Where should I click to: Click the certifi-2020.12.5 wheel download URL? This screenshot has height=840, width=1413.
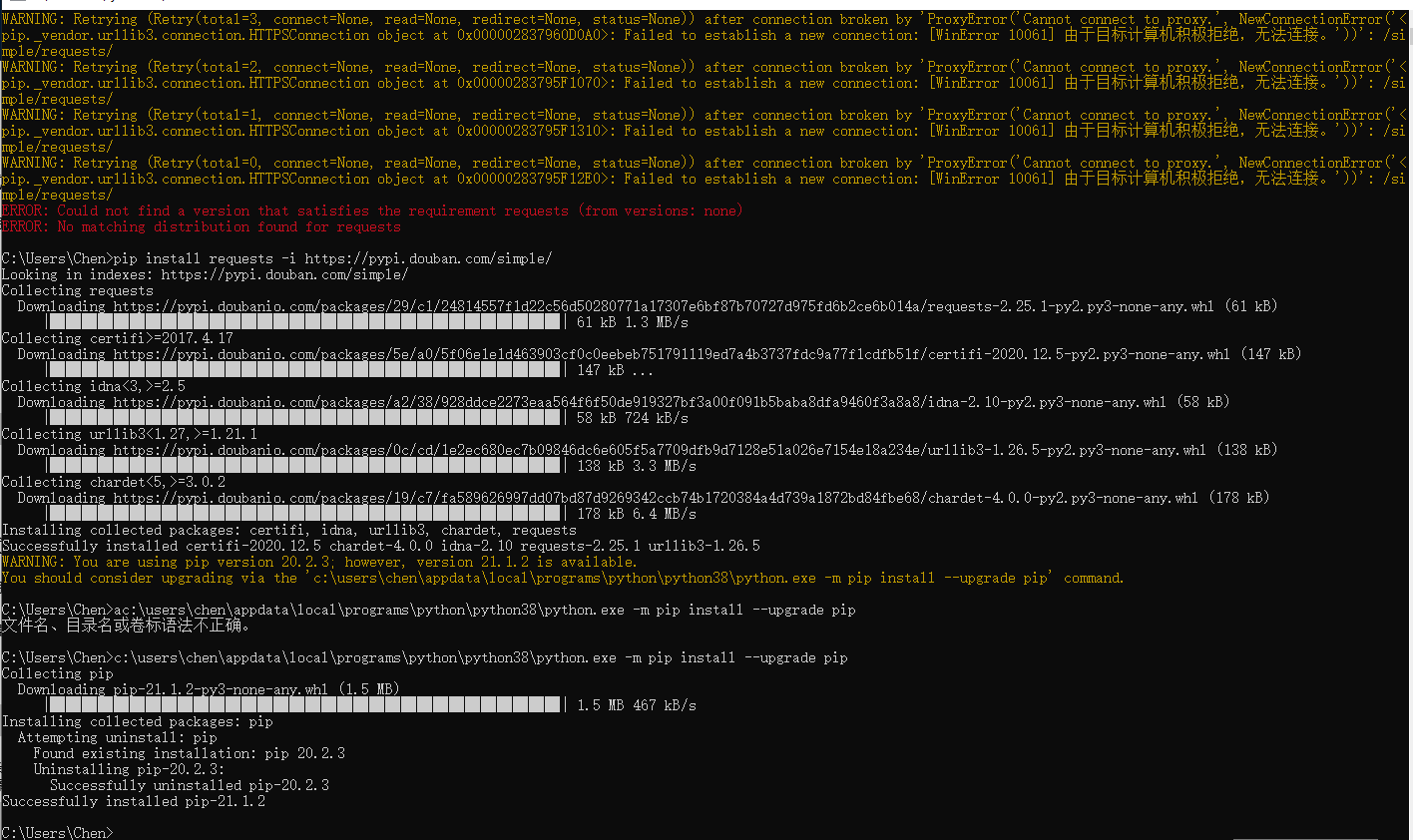pos(671,354)
